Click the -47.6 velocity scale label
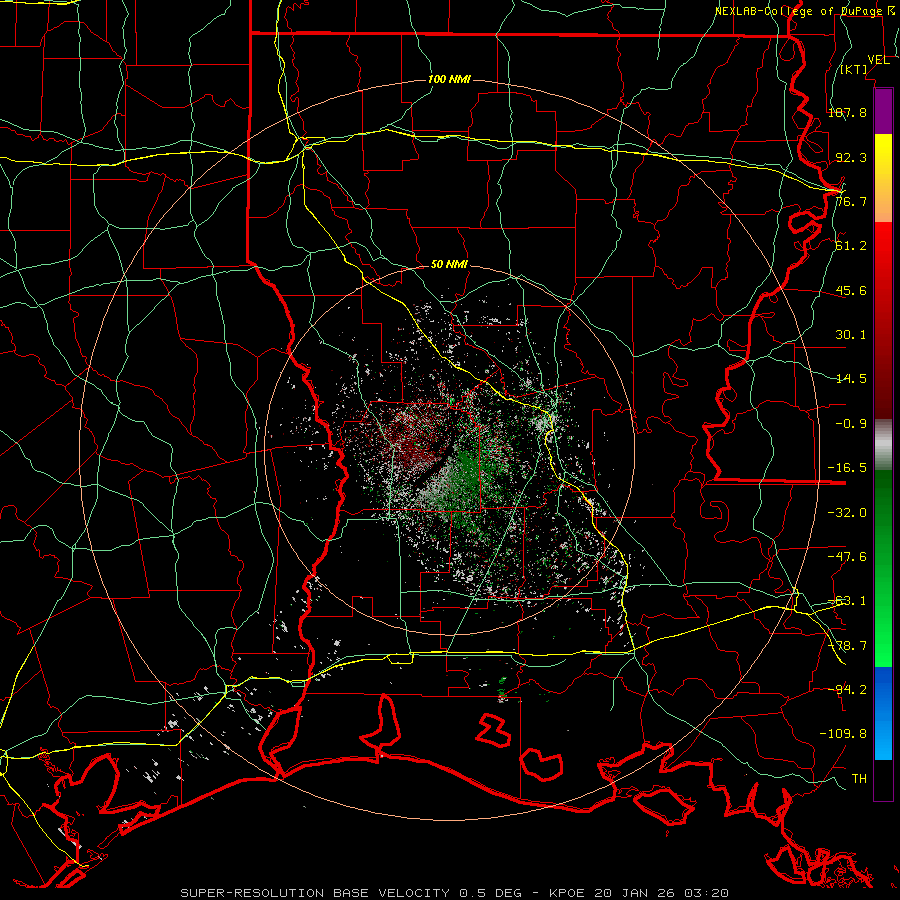 point(847,556)
